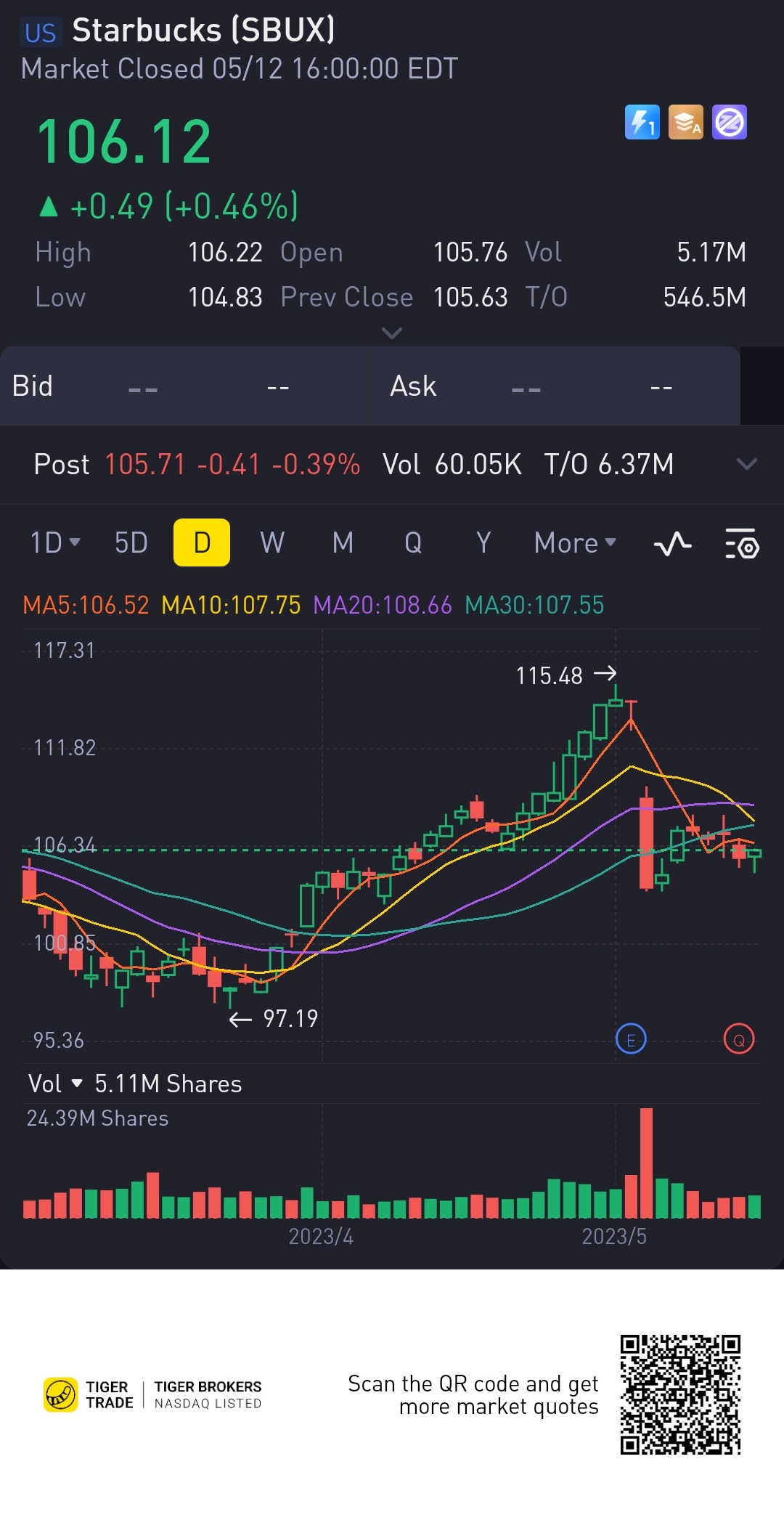
Task: Tap the High 106.22 value
Action: pos(225,252)
